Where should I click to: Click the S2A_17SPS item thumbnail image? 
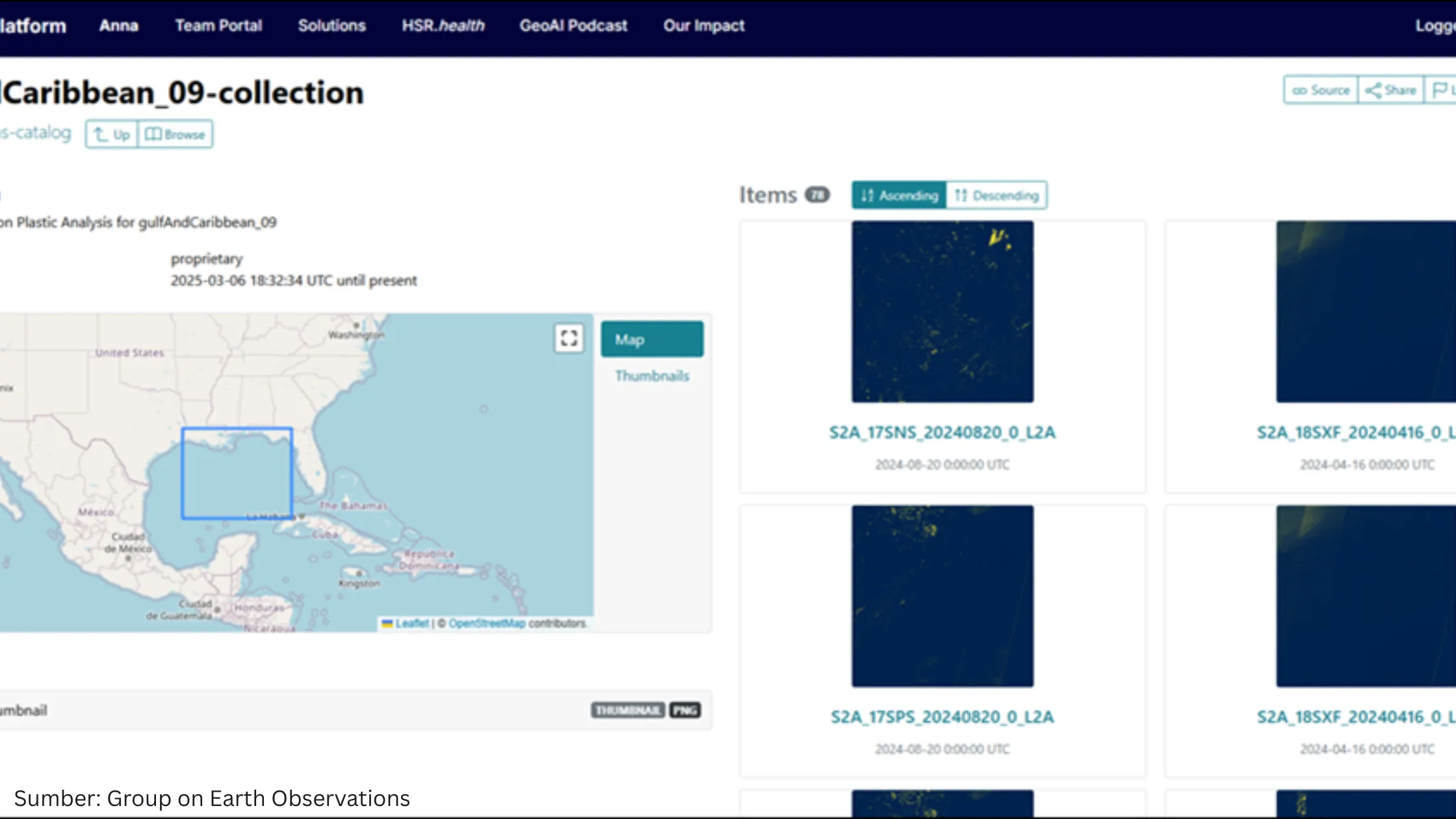click(x=942, y=596)
